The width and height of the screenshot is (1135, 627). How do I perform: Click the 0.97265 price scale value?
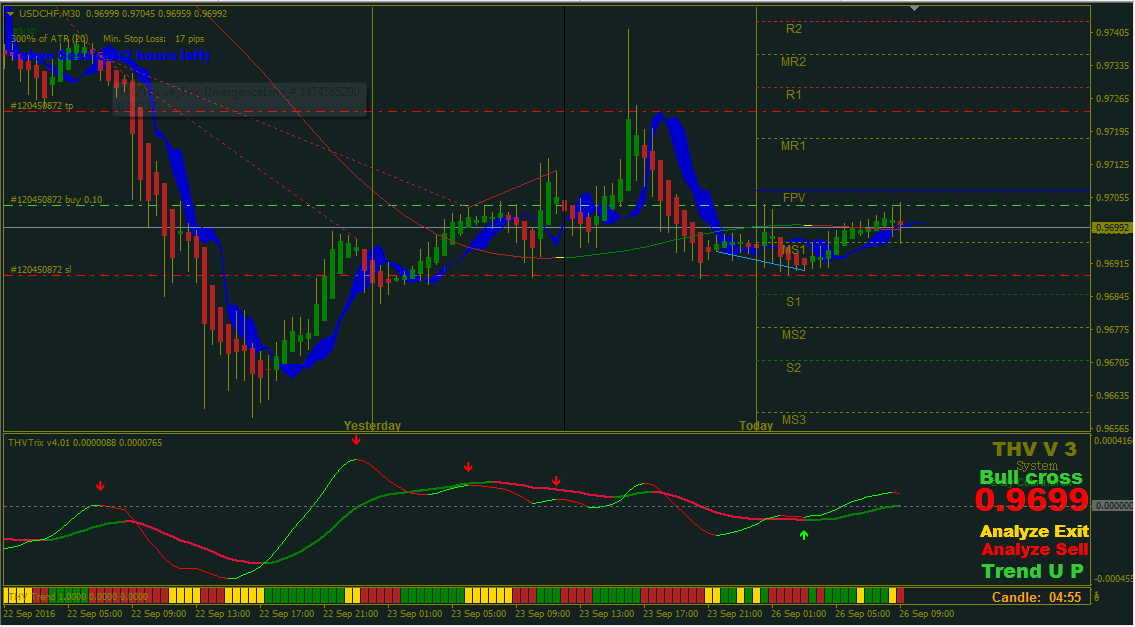pos(1113,98)
